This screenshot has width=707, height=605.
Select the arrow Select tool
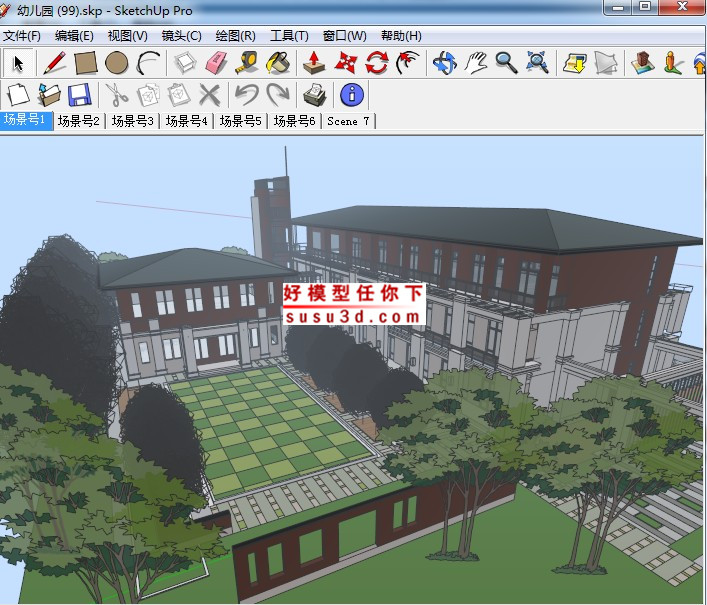pos(18,63)
